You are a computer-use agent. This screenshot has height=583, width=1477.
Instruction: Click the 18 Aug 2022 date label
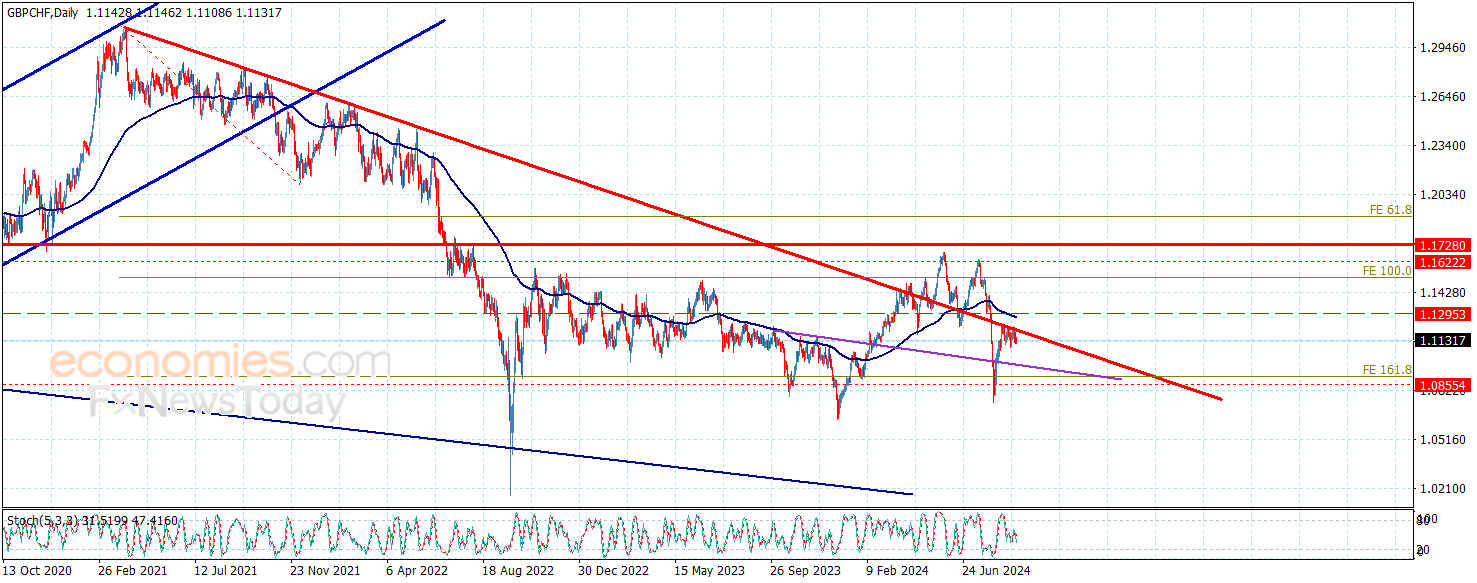click(517, 571)
